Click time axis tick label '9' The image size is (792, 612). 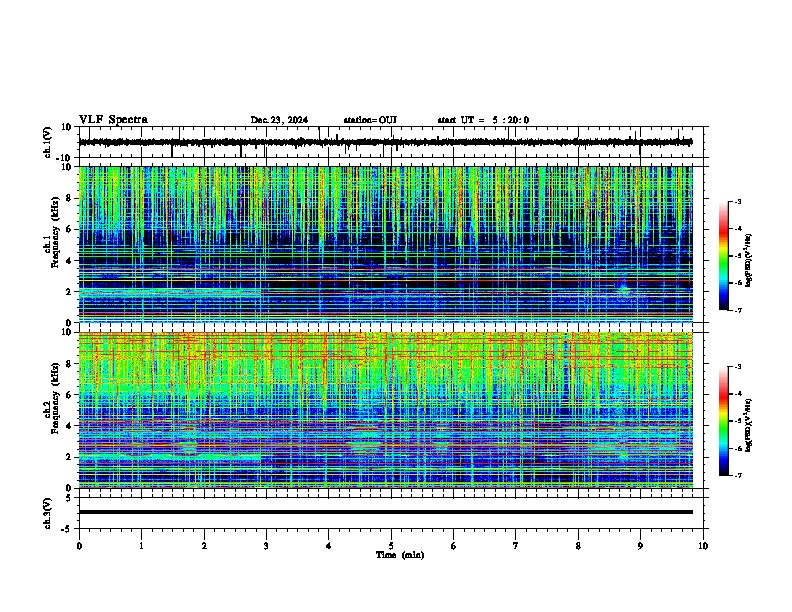point(640,546)
